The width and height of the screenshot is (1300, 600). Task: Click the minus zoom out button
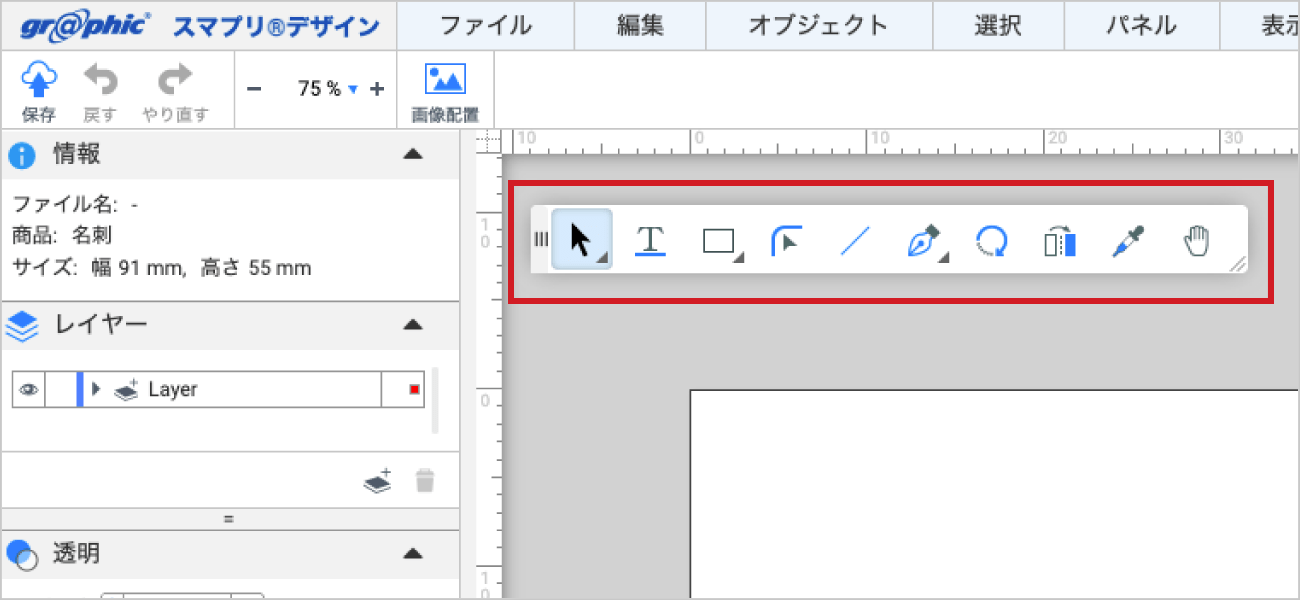pyautogui.click(x=254, y=89)
